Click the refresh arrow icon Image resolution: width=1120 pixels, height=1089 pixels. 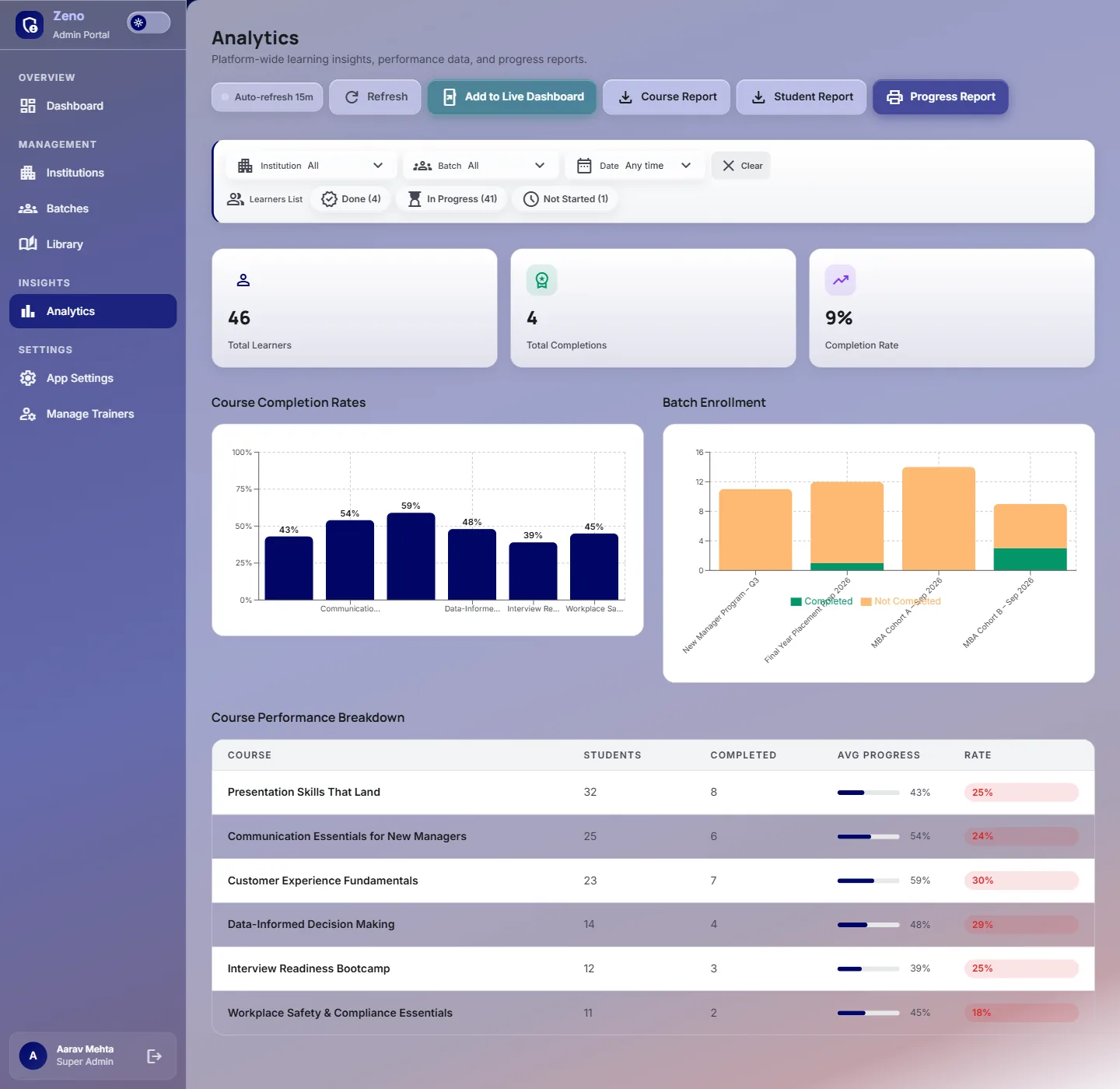pos(352,97)
